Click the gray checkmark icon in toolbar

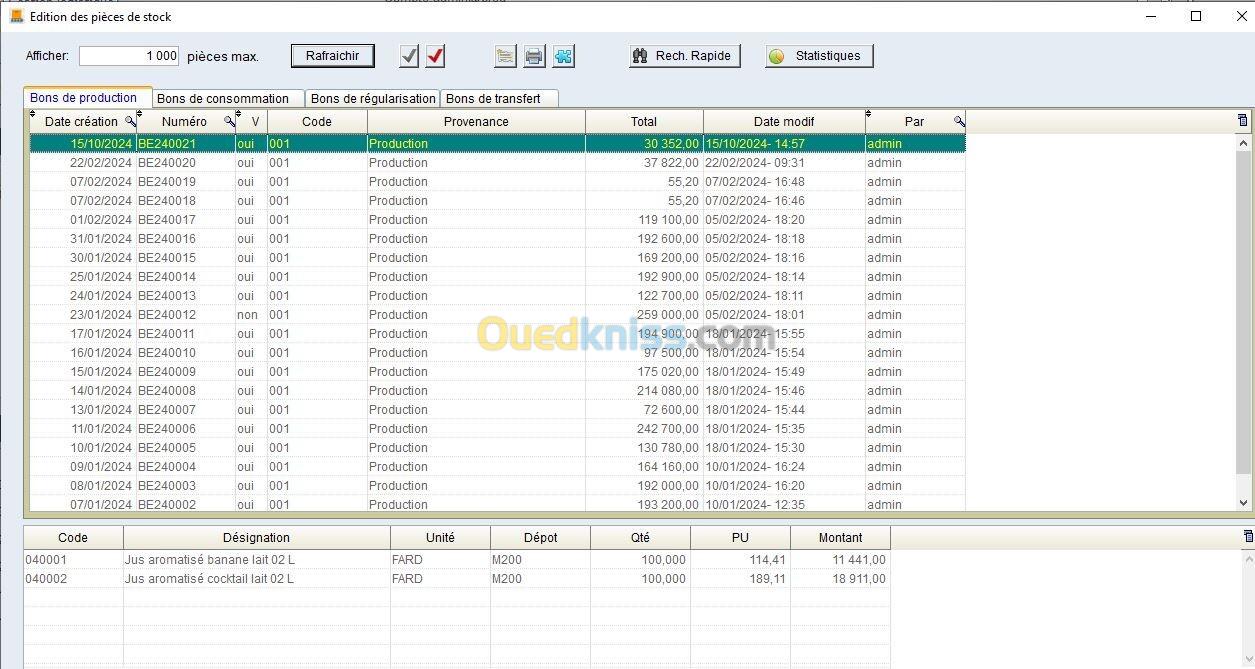click(x=409, y=56)
